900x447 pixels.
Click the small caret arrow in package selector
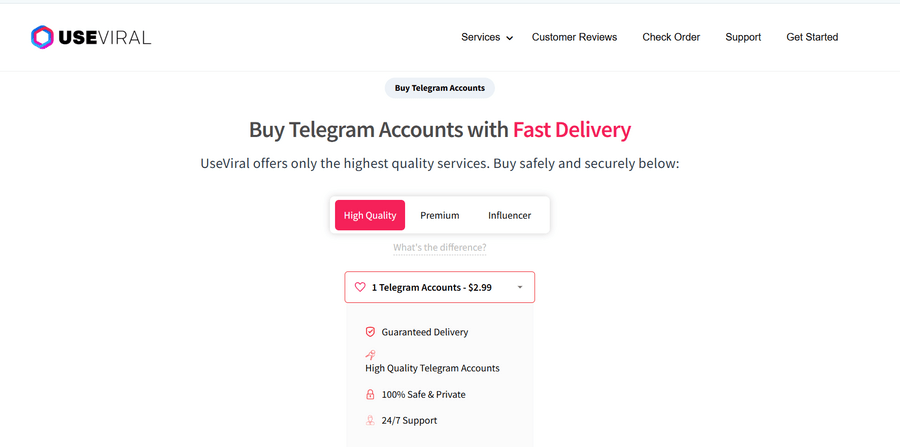[520, 287]
